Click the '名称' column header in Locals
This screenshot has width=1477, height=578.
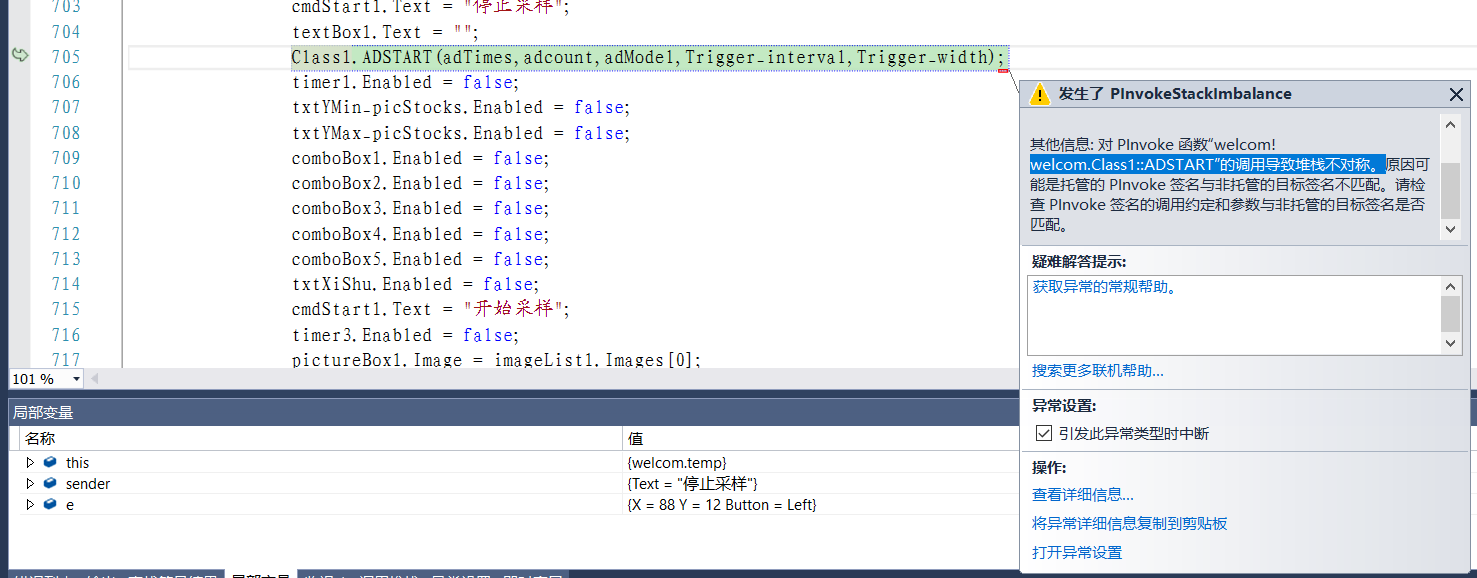point(320,438)
